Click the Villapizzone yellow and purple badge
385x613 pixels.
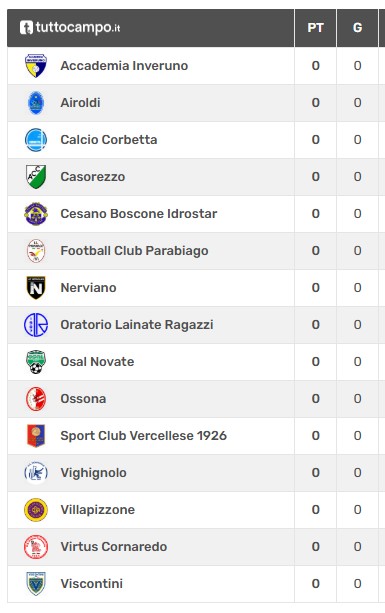[x=36, y=510]
